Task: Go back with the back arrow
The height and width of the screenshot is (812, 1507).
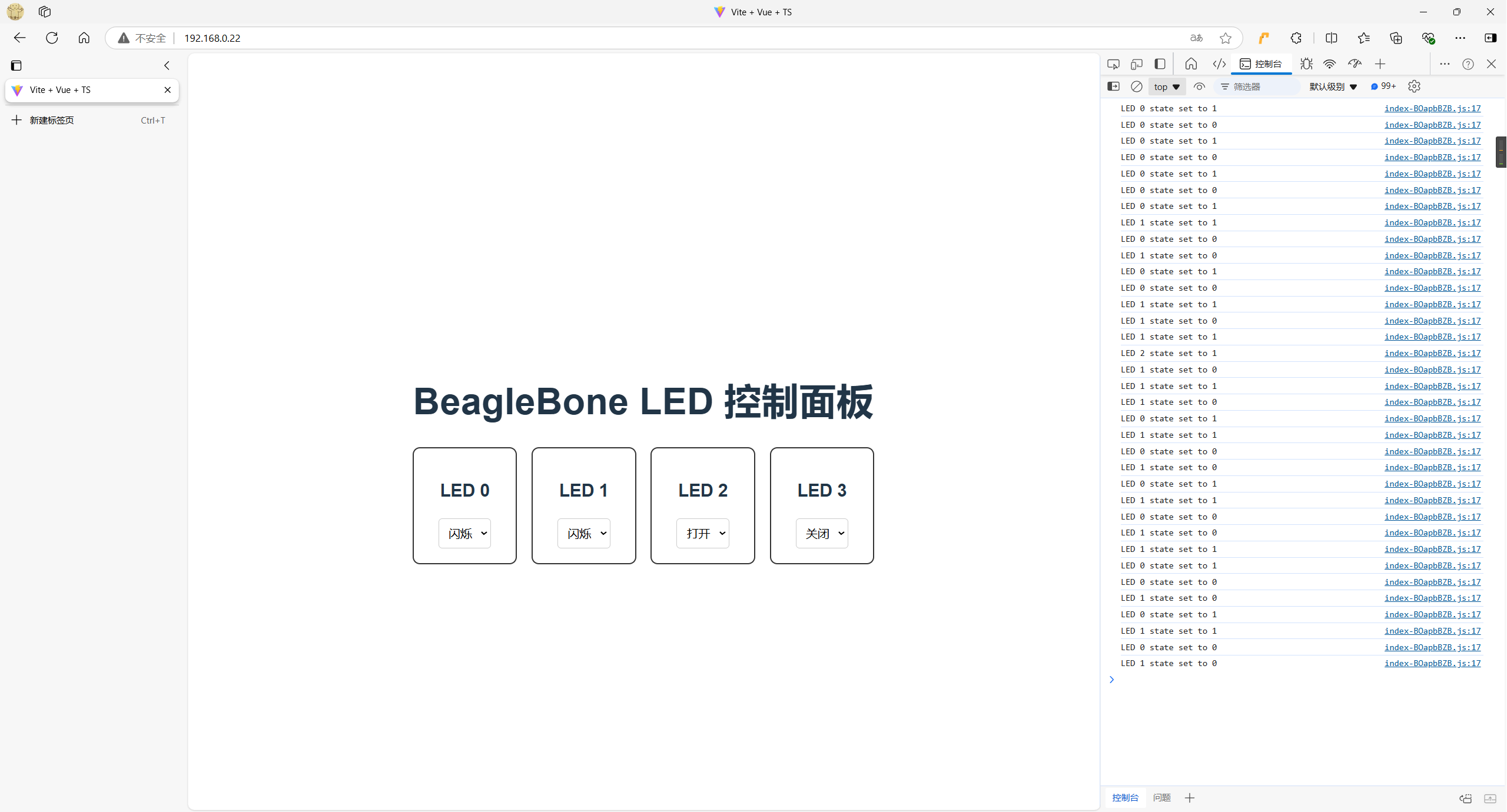Action: 20,38
